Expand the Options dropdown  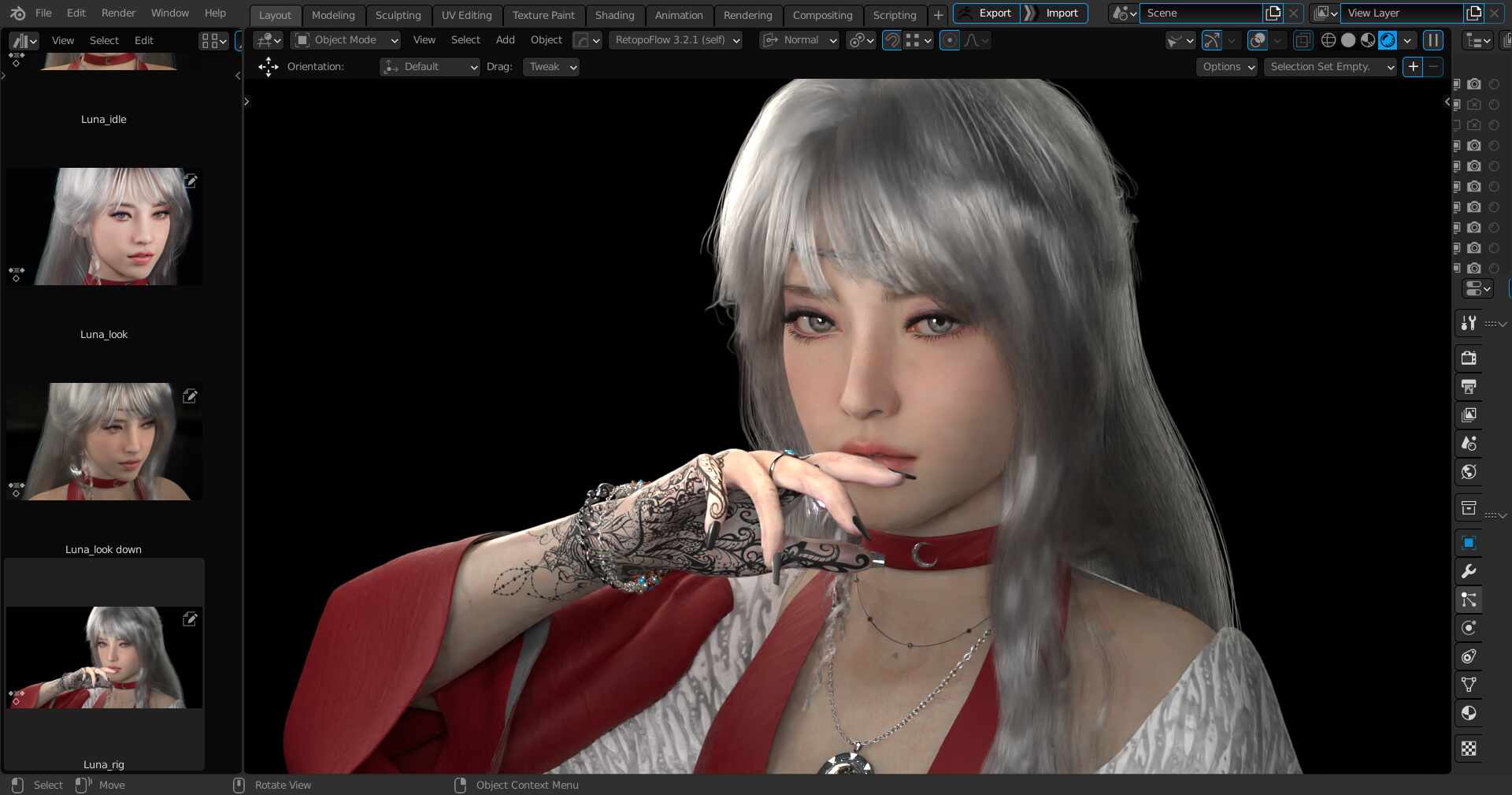(x=1225, y=67)
